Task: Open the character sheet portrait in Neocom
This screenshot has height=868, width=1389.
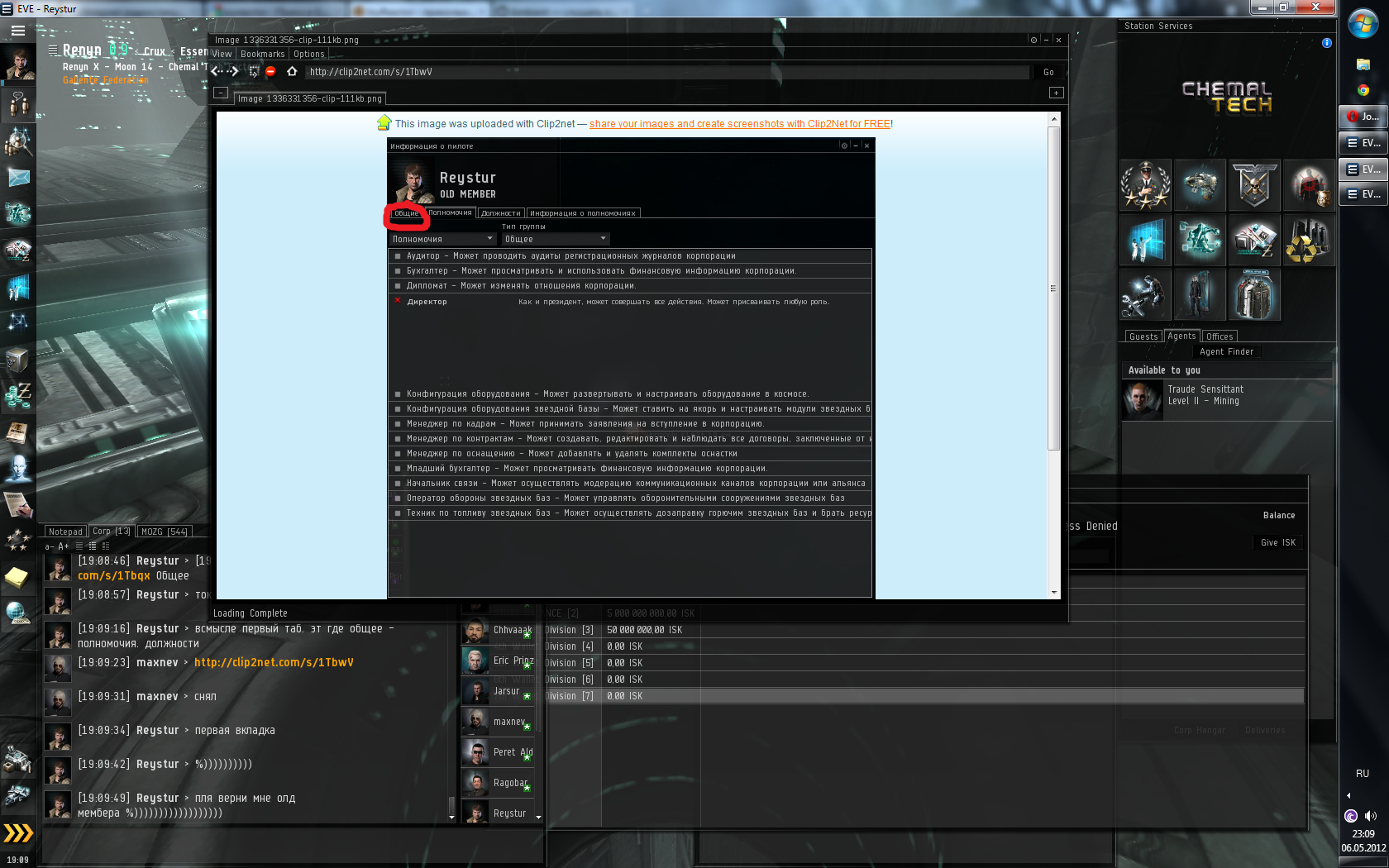Action: click(x=18, y=64)
